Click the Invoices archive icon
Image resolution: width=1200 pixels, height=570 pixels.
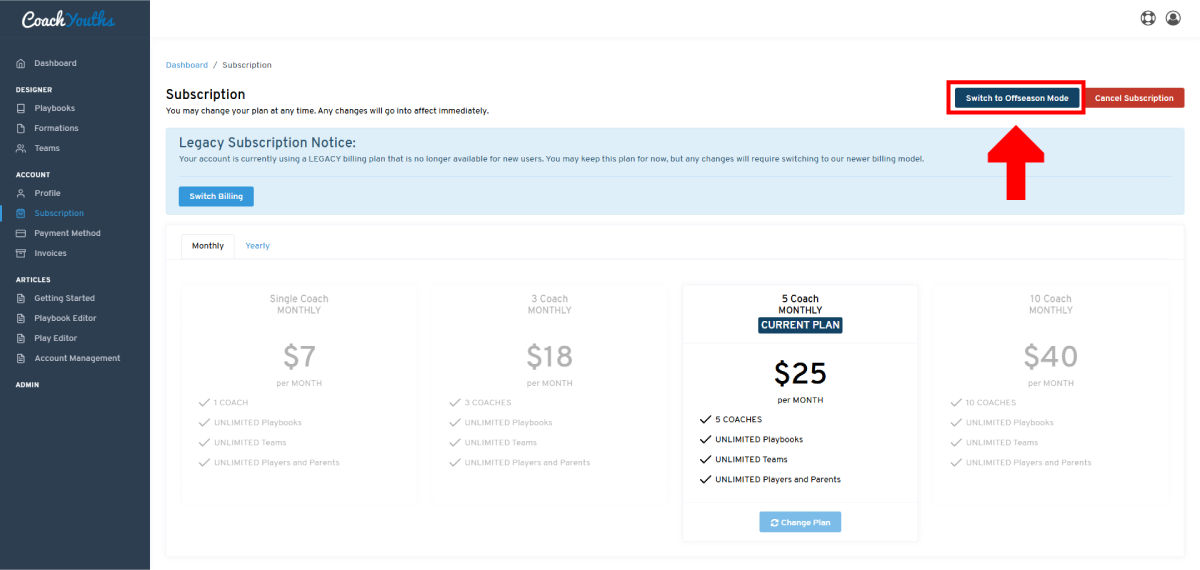(21, 253)
